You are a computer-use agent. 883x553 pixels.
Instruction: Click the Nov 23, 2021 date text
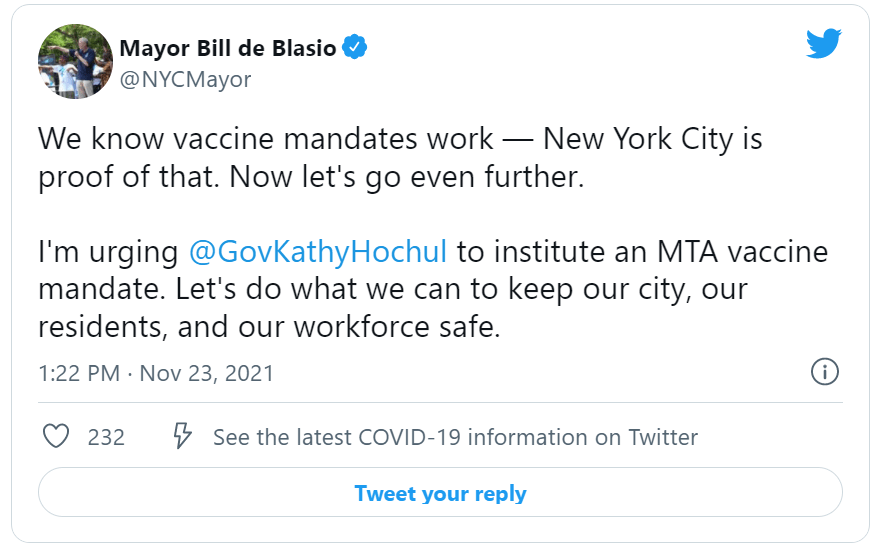pyautogui.click(x=206, y=374)
